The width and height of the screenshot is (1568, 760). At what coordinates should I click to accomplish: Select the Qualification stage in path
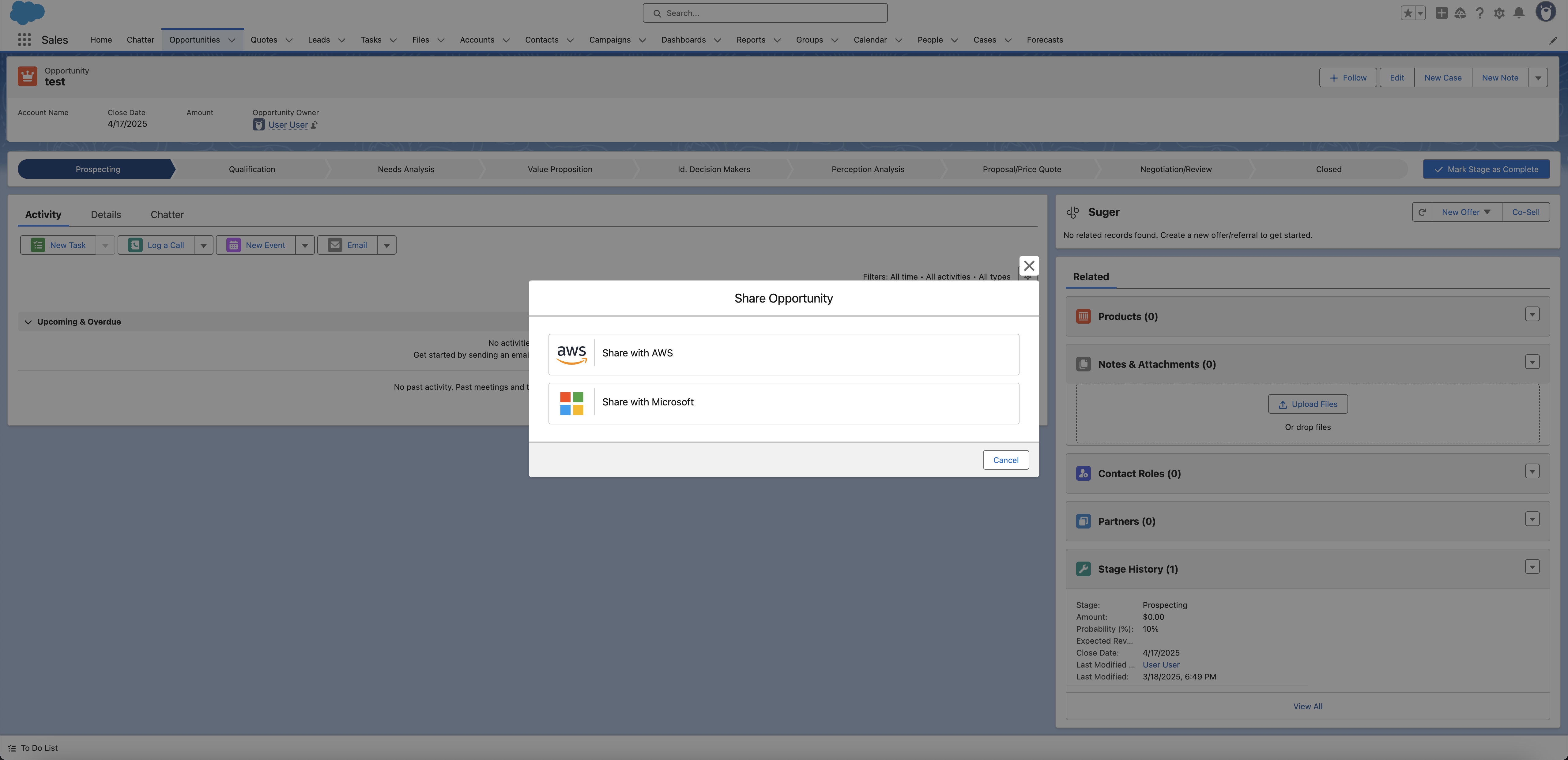coord(252,170)
